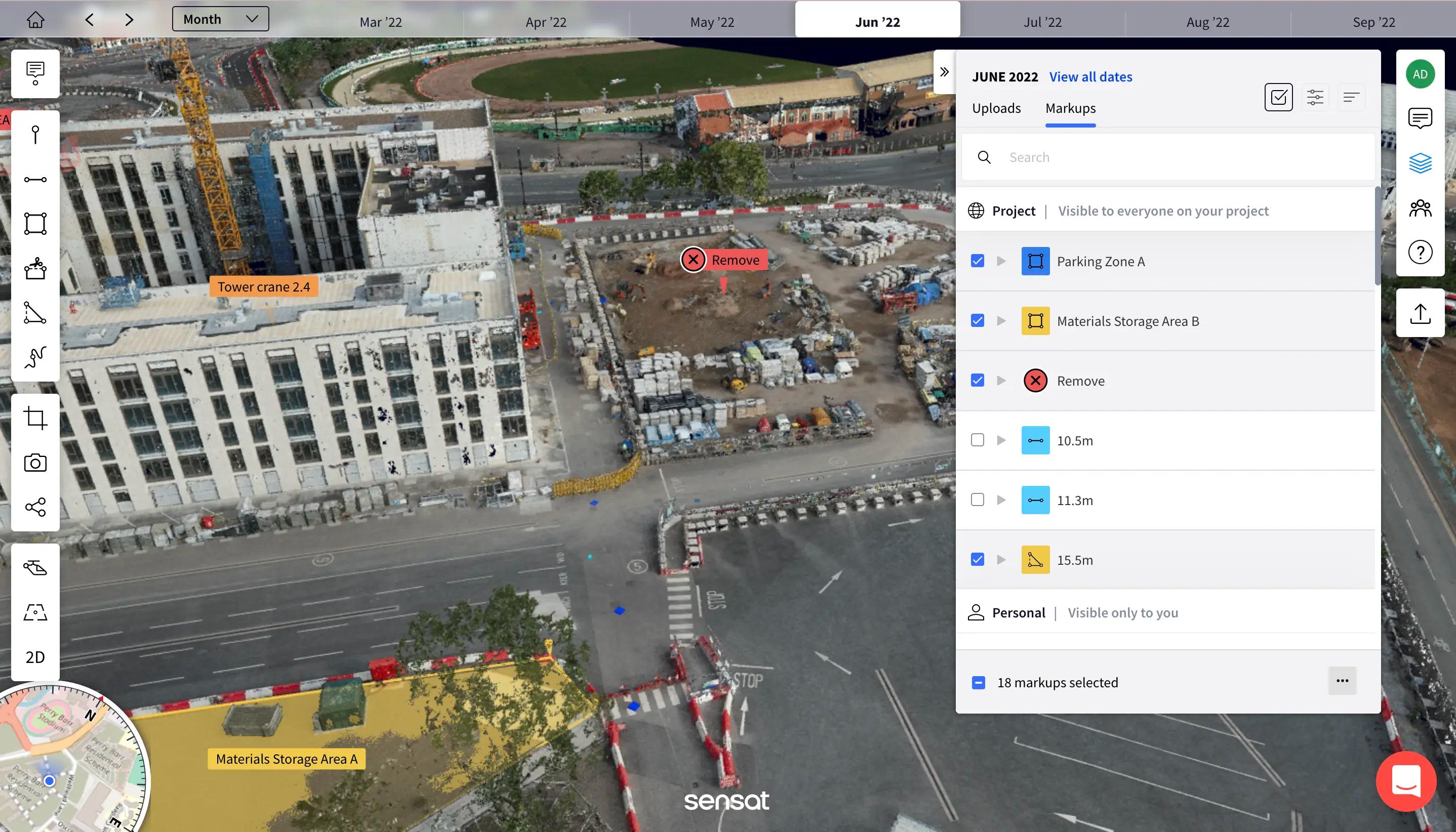Toggle the 15.5m markup checkbox

pos(978,559)
